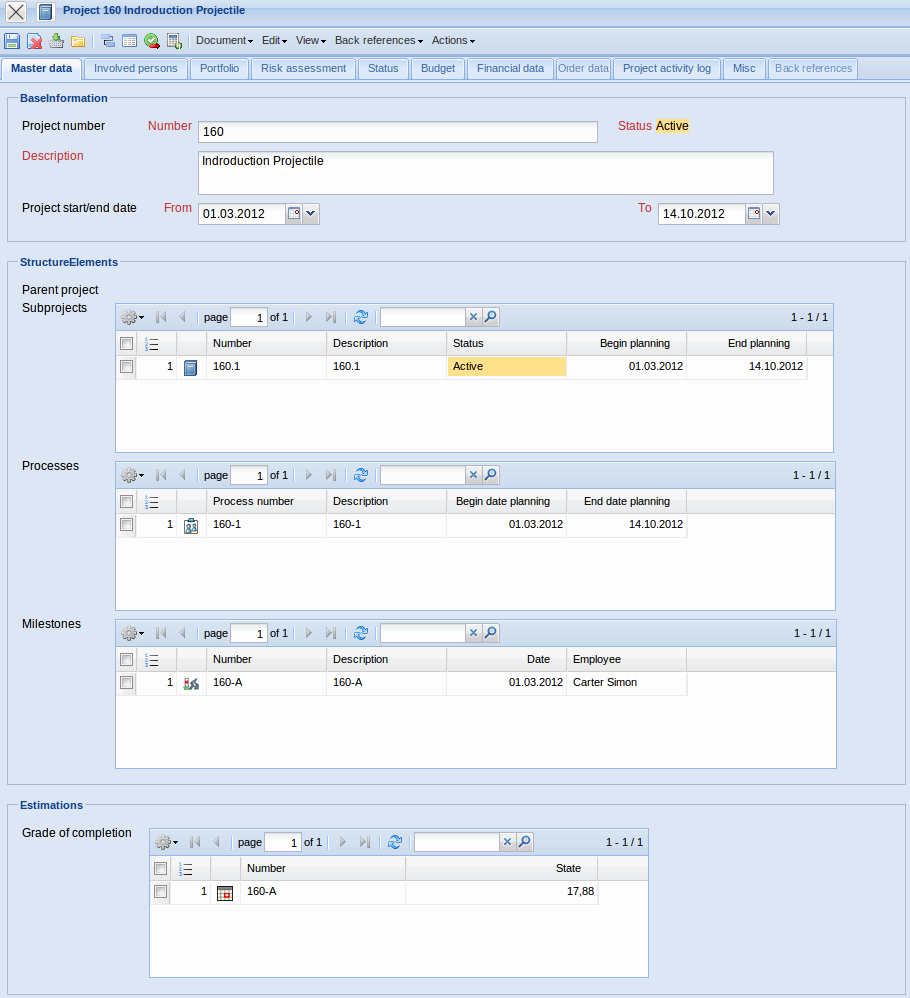Refresh the Subprojects list
Screen dimensions: 910x998
point(361,317)
